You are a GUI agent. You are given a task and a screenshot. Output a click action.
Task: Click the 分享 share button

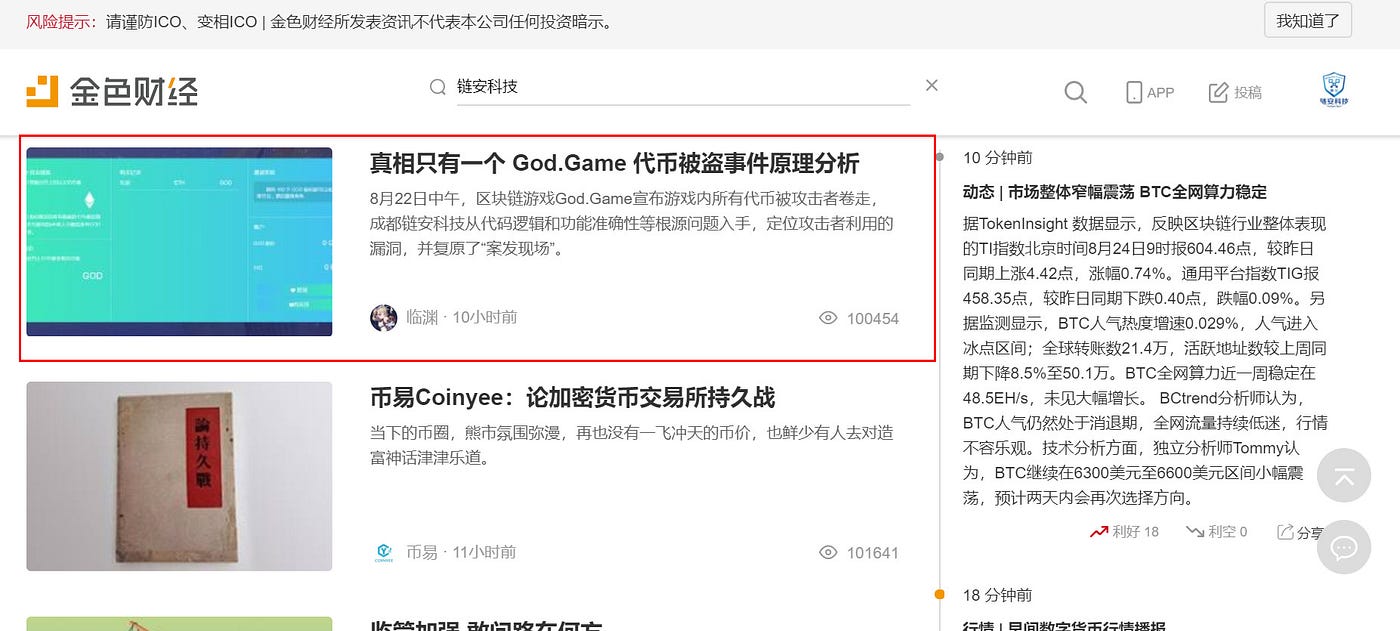(1301, 532)
